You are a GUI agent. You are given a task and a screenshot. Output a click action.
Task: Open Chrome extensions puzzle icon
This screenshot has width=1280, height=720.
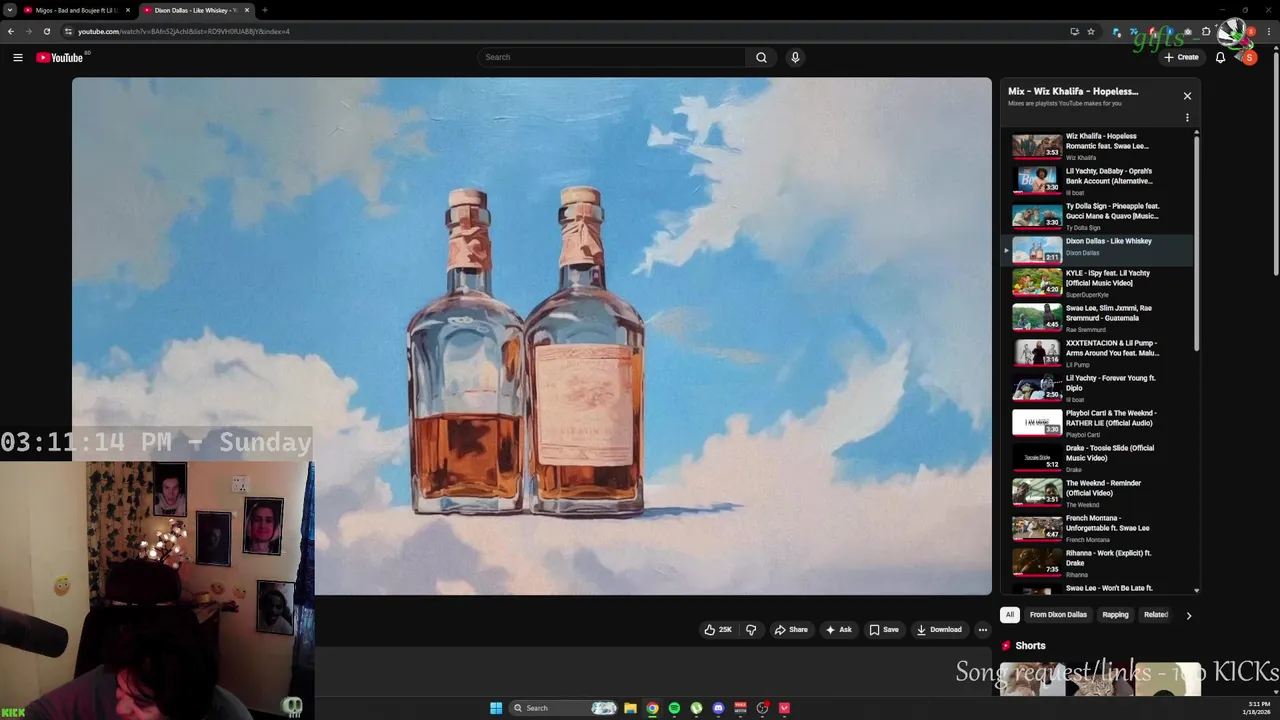pos(1206,31)
